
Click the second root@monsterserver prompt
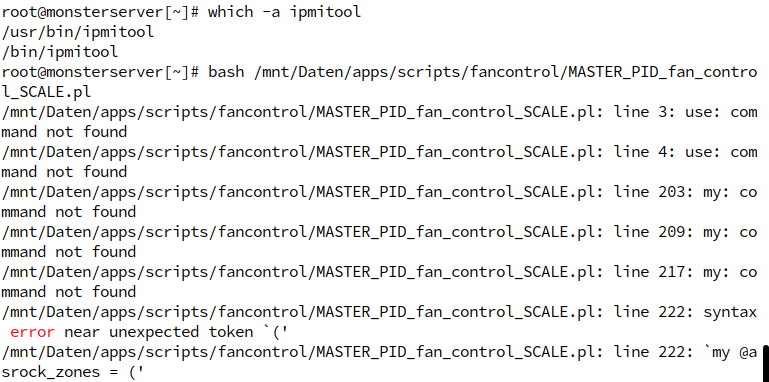pyautogui.click(x=100, y=72)
